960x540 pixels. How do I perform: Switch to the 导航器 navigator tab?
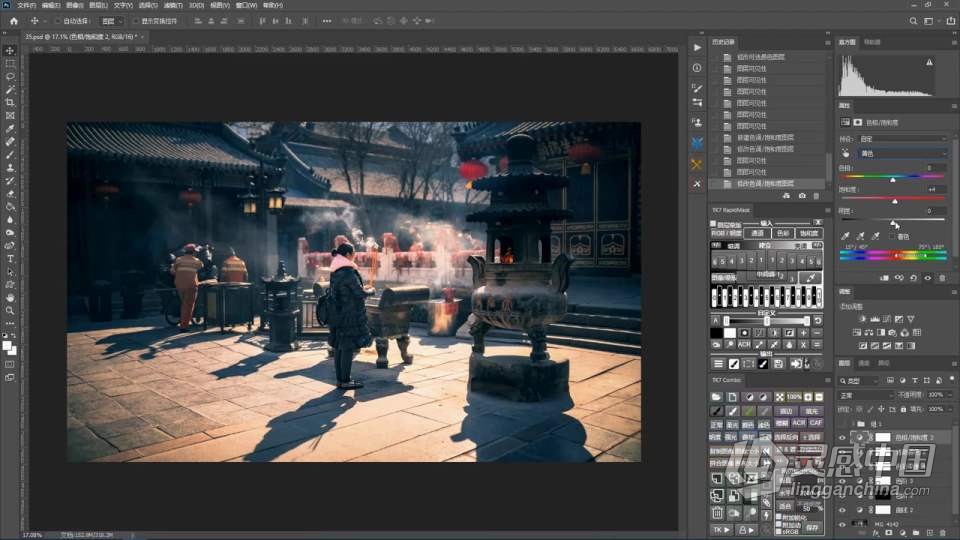tap(872, 42)
